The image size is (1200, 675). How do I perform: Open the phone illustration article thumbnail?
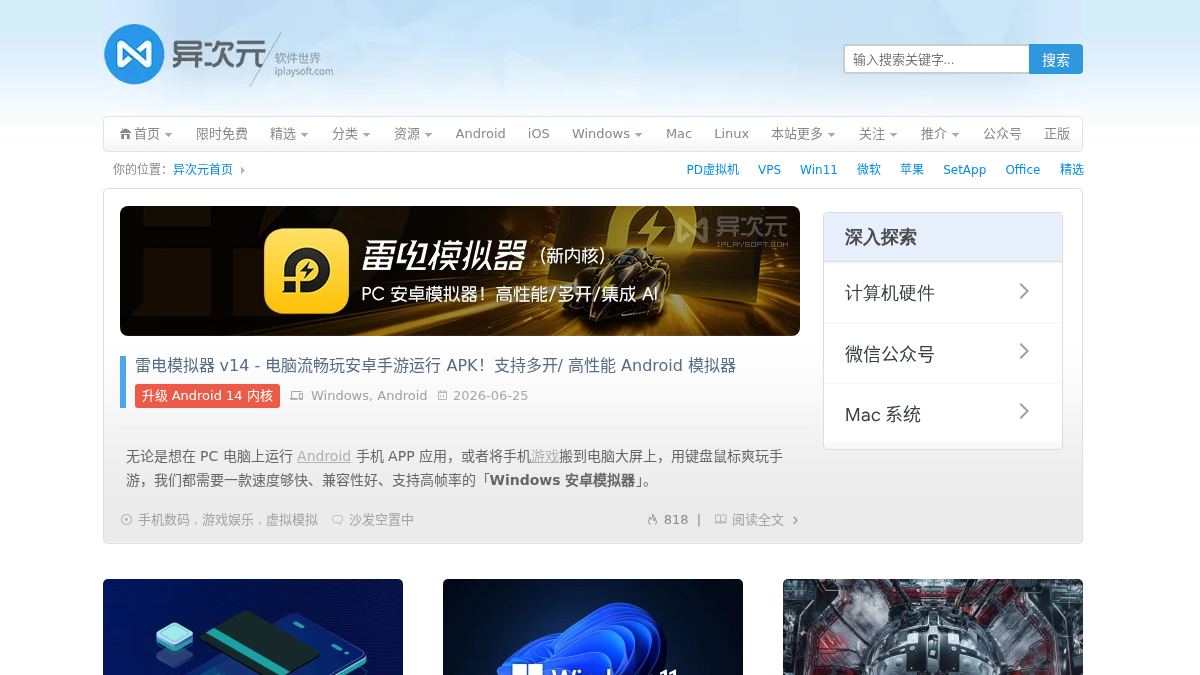253,627
